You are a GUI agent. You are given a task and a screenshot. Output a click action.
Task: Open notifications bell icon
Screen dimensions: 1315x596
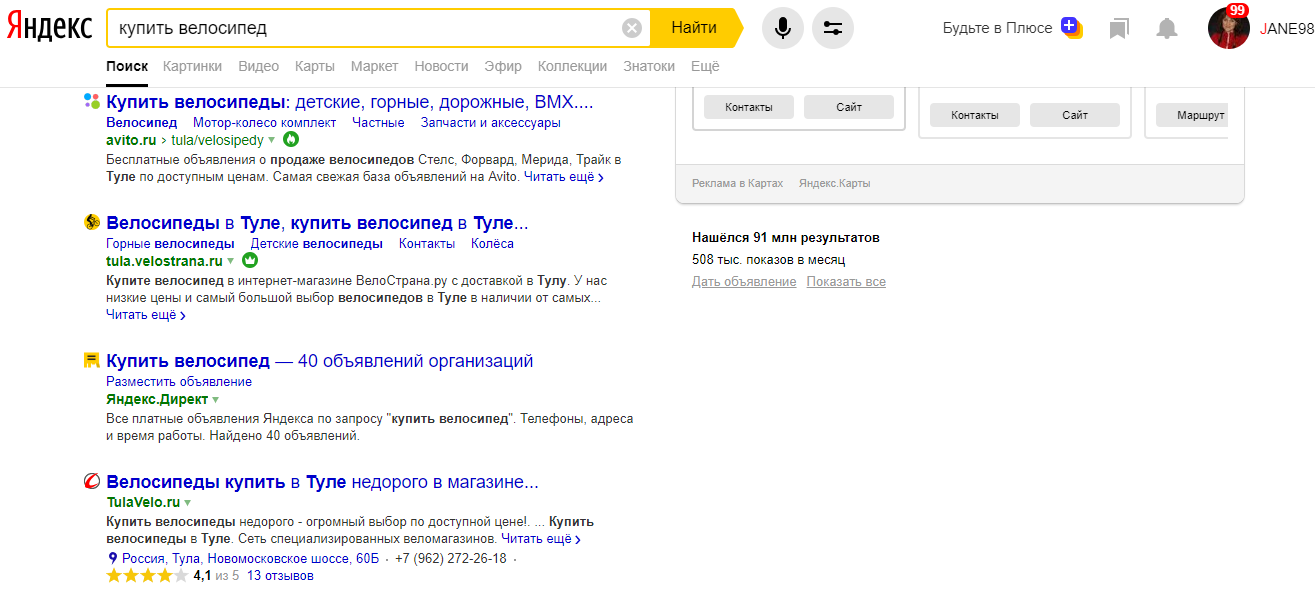tap(1167, 28)
